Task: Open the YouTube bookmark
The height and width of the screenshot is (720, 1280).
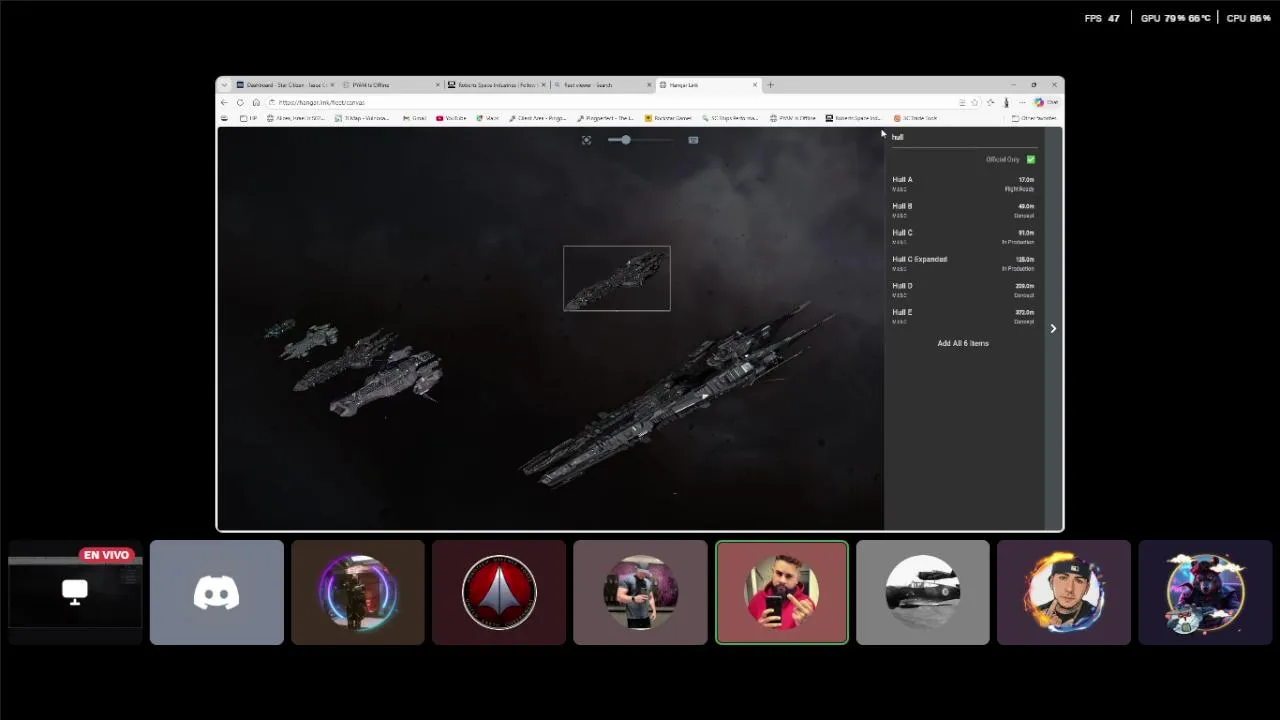Action: click(451, 118)
